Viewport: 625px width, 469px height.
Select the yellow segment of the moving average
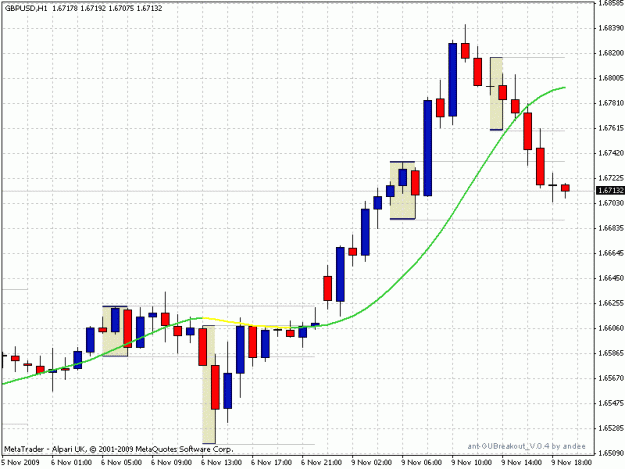247,323
